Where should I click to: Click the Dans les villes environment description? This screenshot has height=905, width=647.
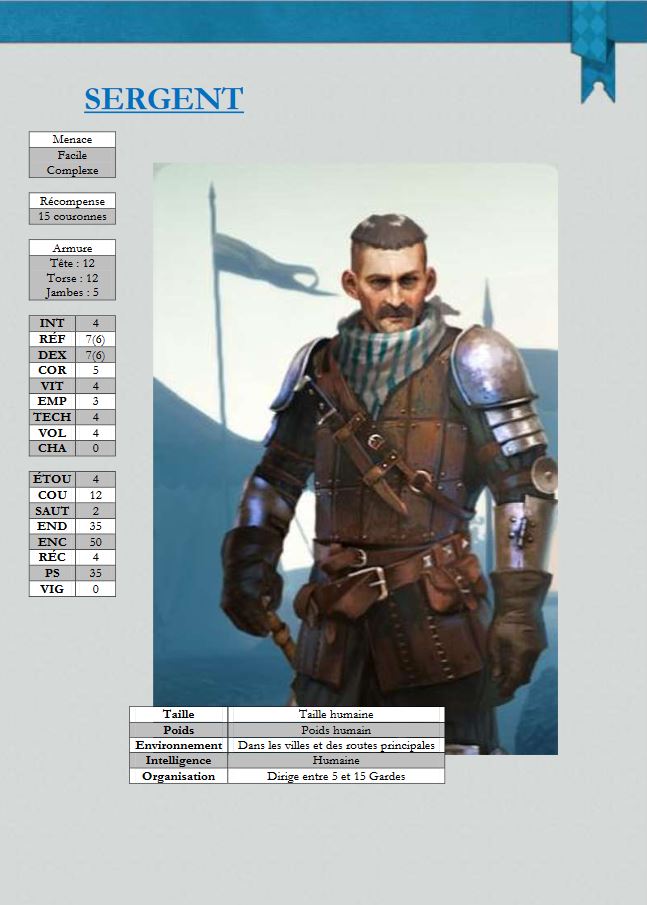point(336,745)
